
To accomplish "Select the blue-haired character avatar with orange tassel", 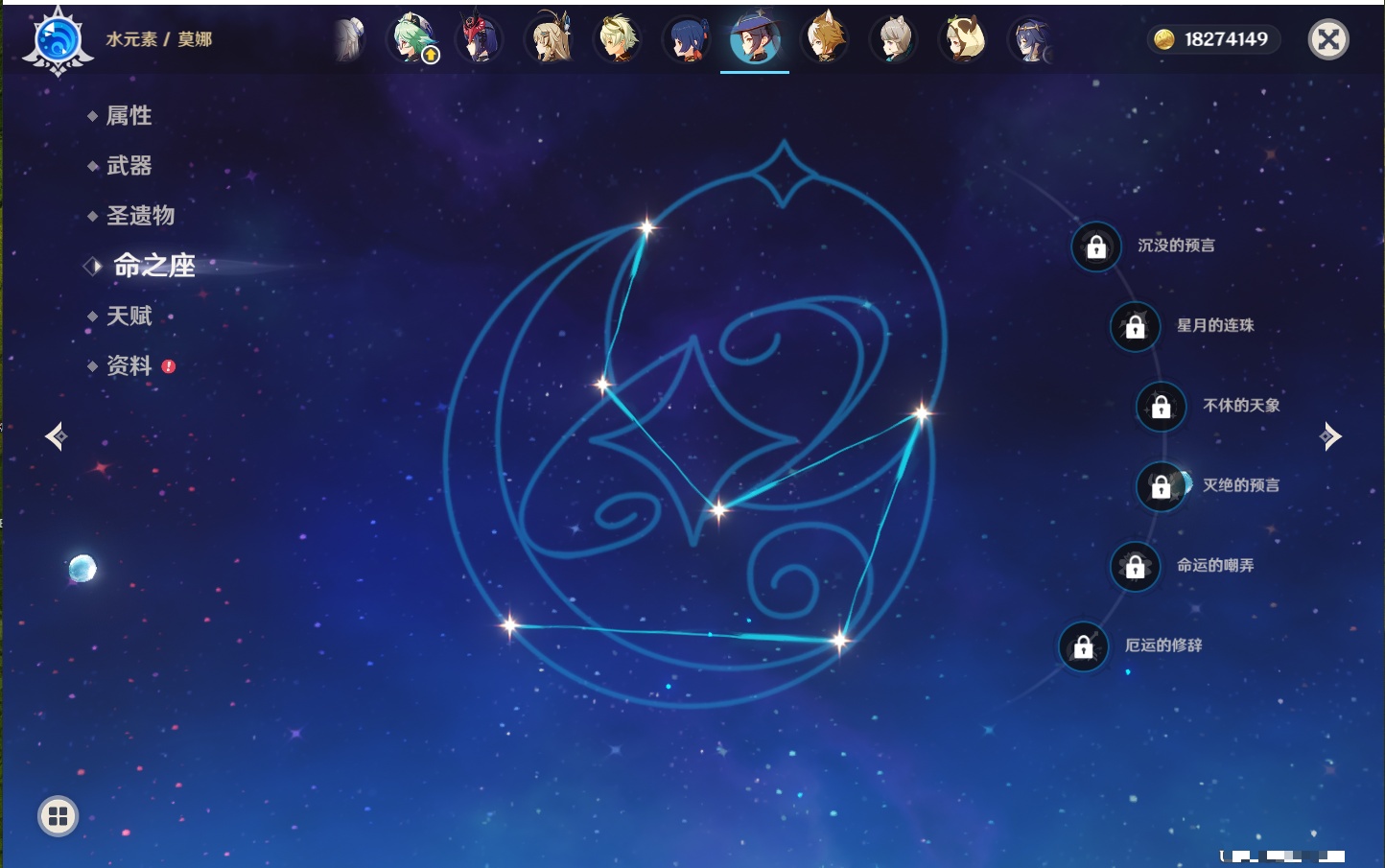I will (687, 39).
